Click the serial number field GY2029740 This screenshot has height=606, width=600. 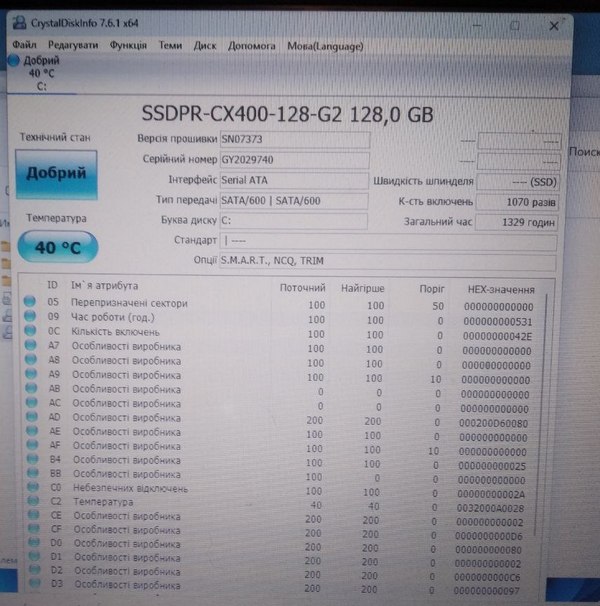click(x=294, y=160)
